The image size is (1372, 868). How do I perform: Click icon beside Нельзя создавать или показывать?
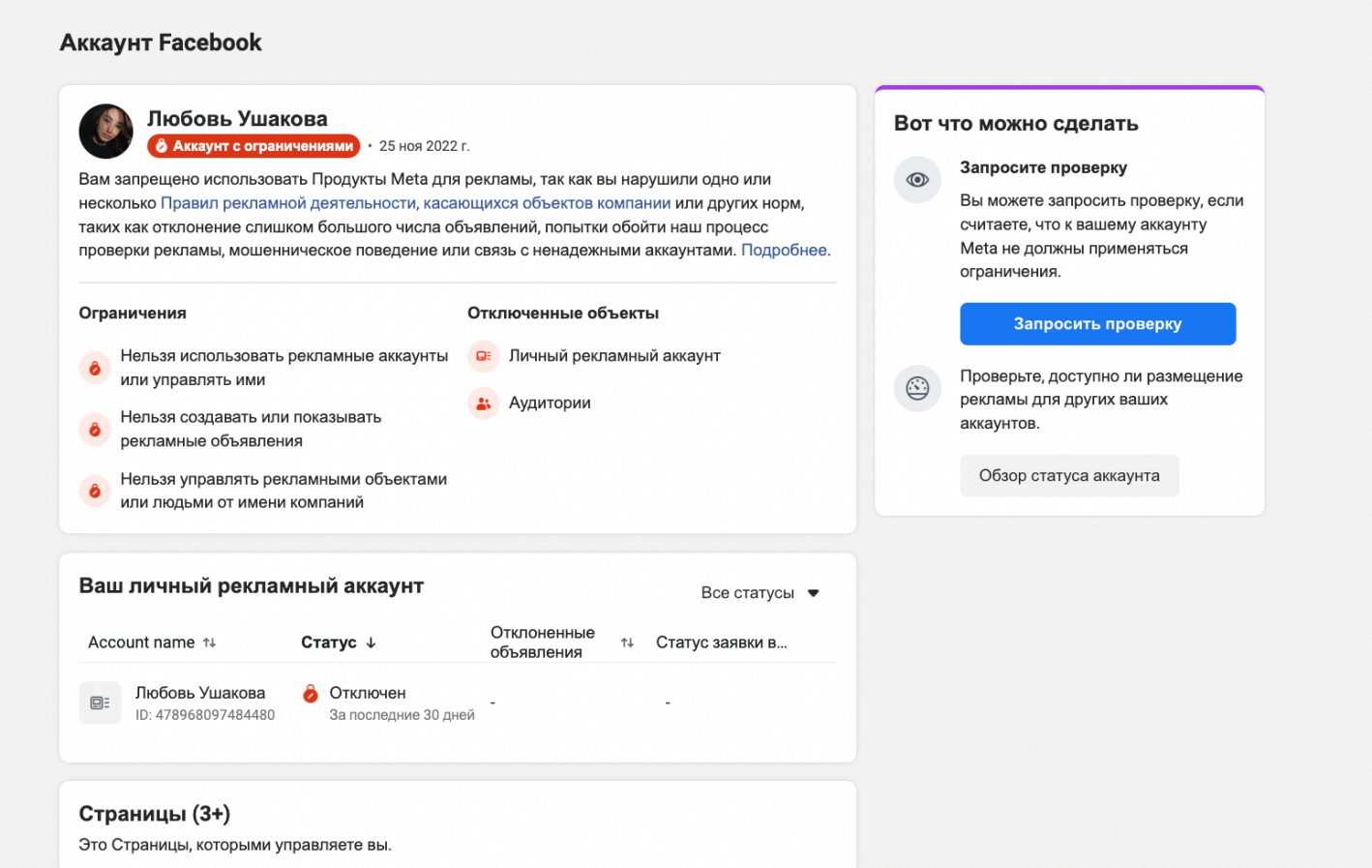tap(95, 430)
